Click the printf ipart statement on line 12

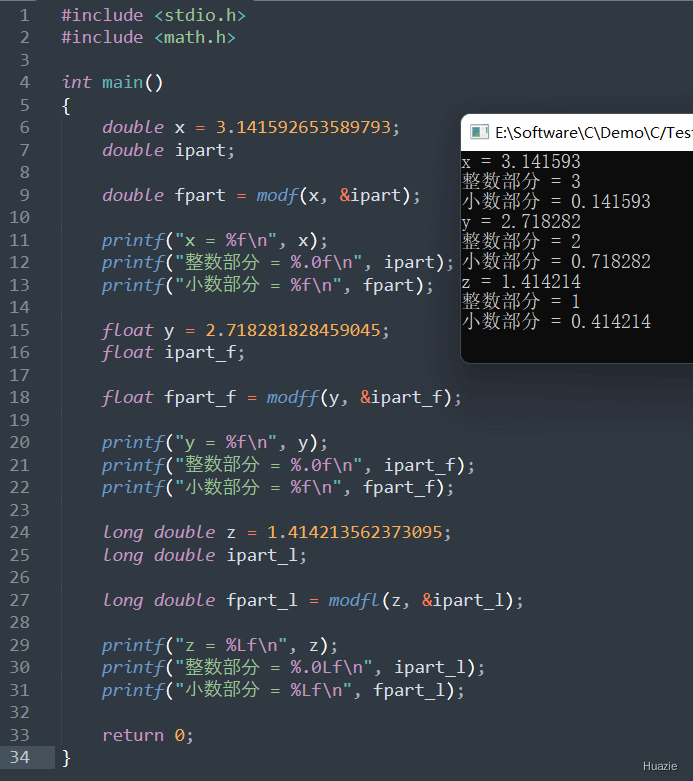point(278,262)
